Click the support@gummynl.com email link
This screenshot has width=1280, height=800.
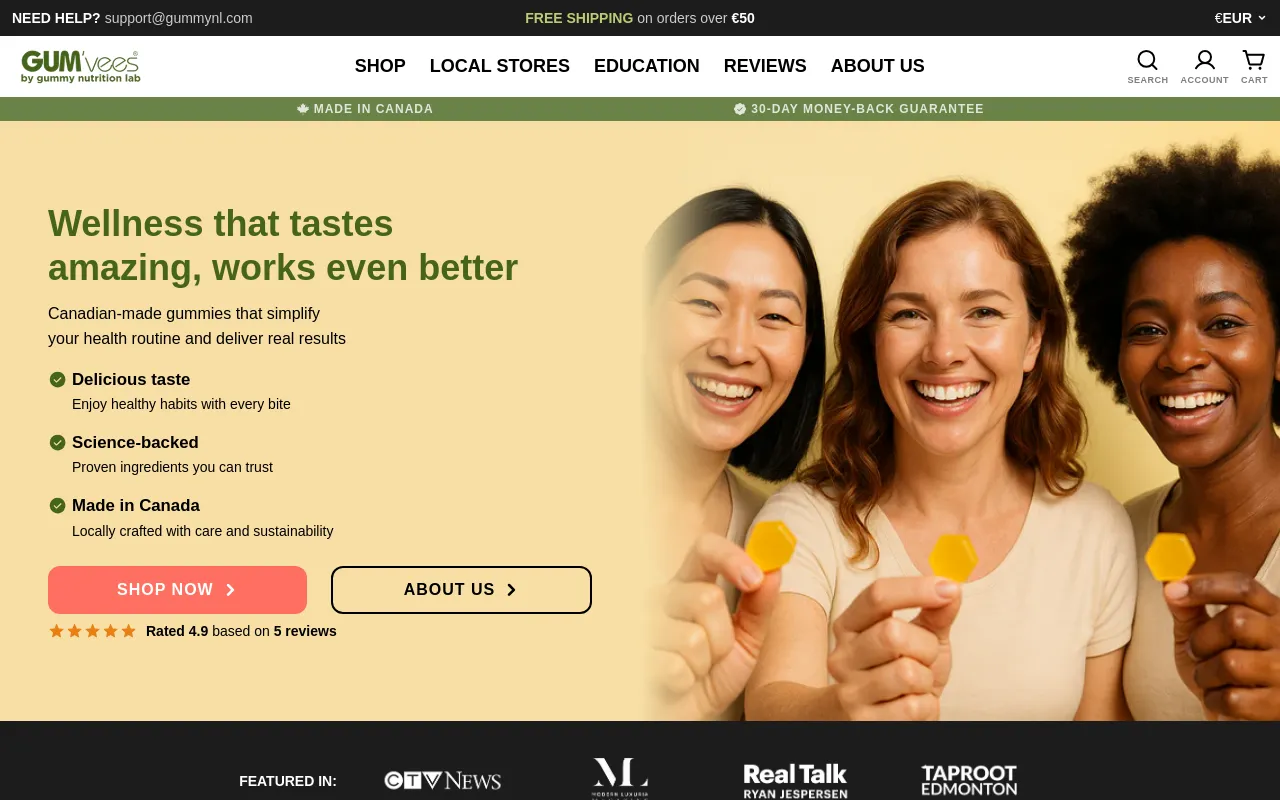tap(179, 18)
